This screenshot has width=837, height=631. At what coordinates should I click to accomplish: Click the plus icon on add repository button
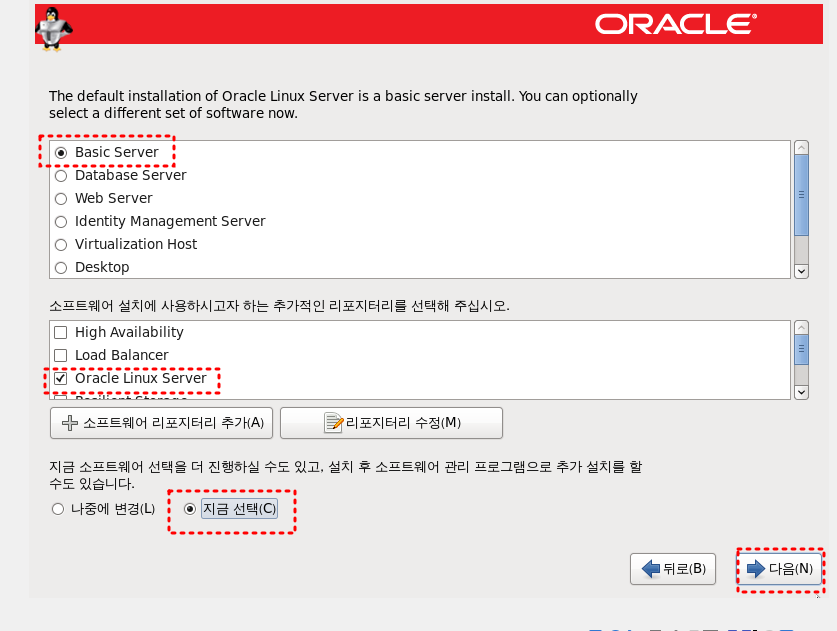[70, 423]
